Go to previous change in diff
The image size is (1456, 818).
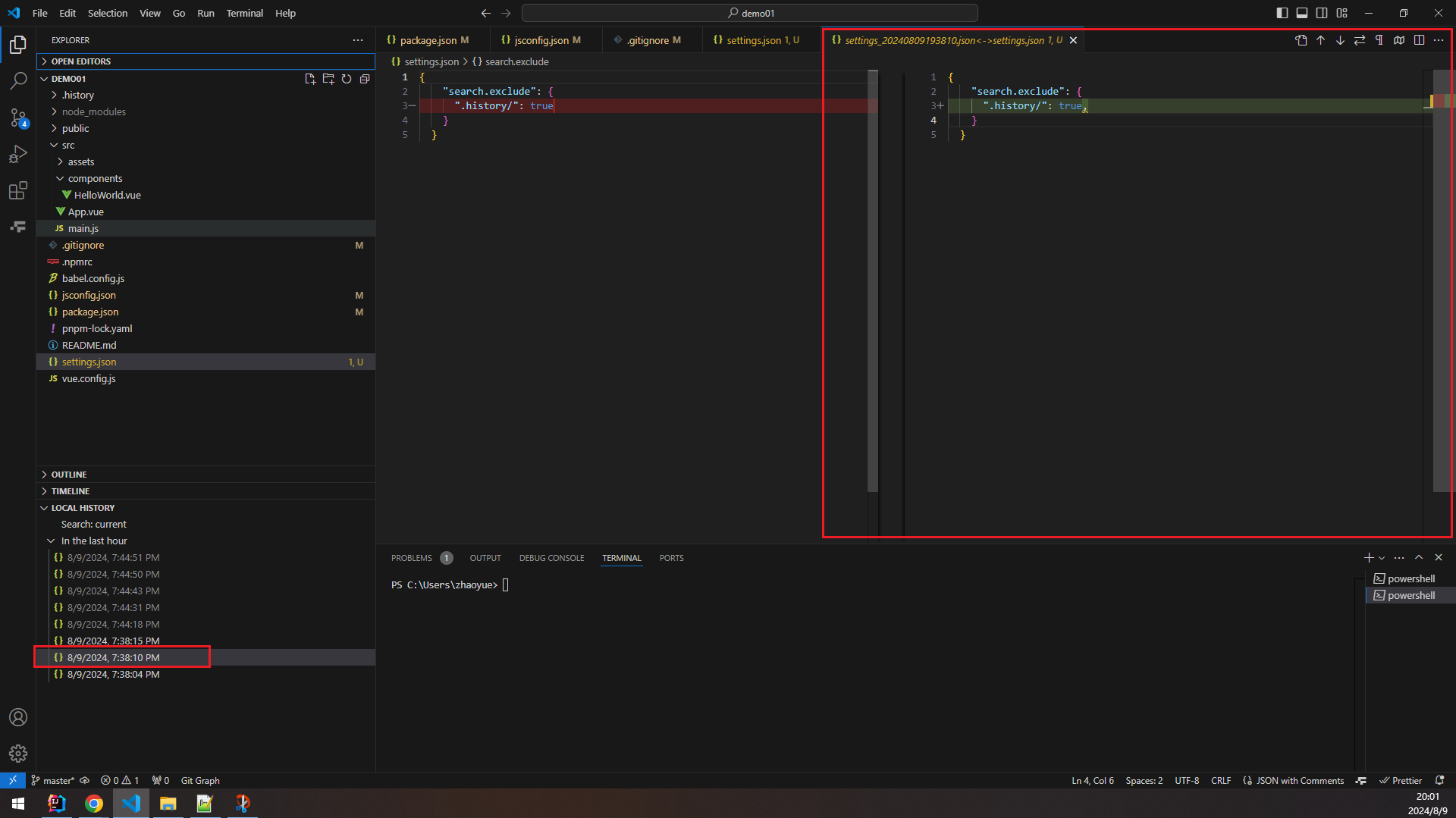[x=1321, y=40]
